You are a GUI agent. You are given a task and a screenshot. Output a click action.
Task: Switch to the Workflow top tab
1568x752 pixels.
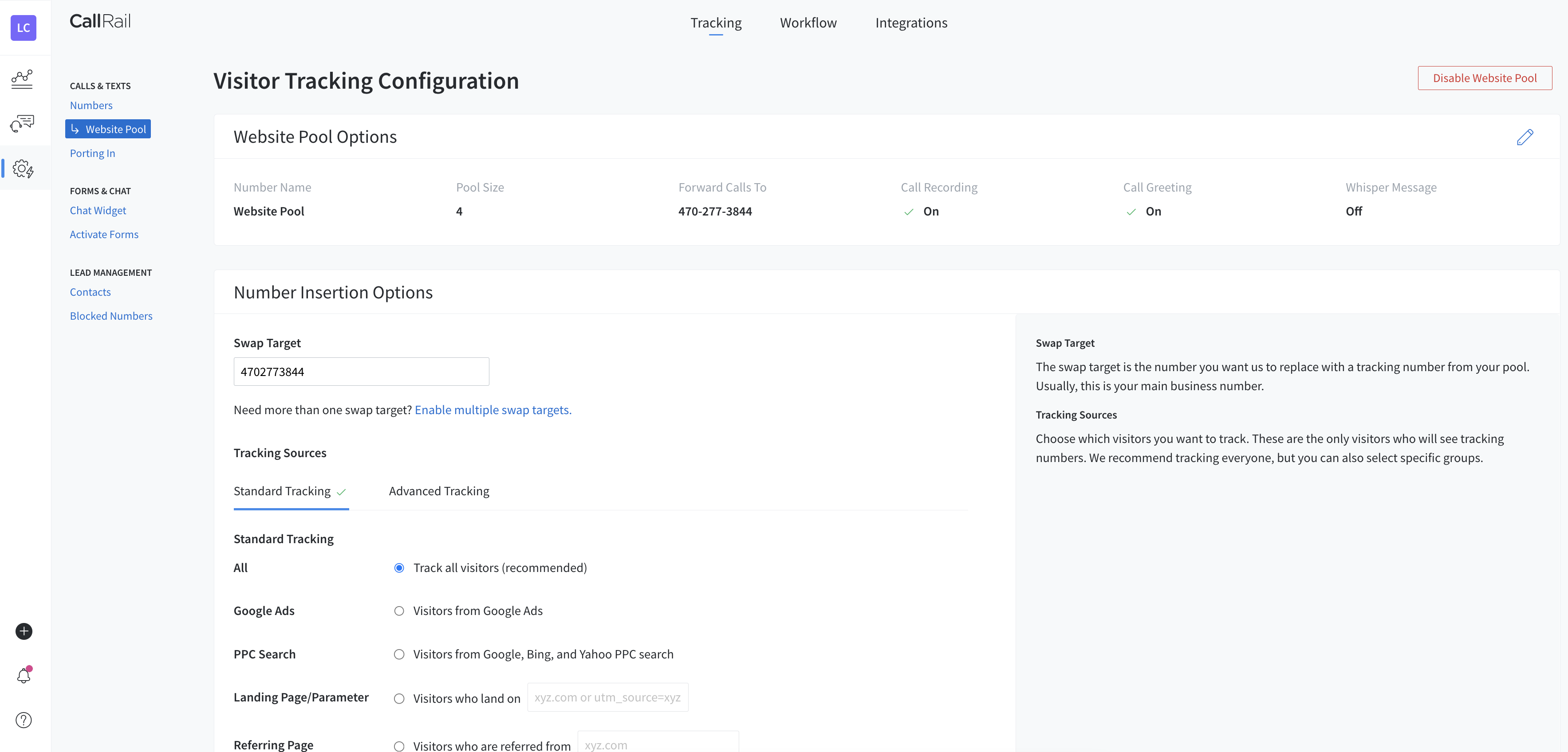point(808,23)
